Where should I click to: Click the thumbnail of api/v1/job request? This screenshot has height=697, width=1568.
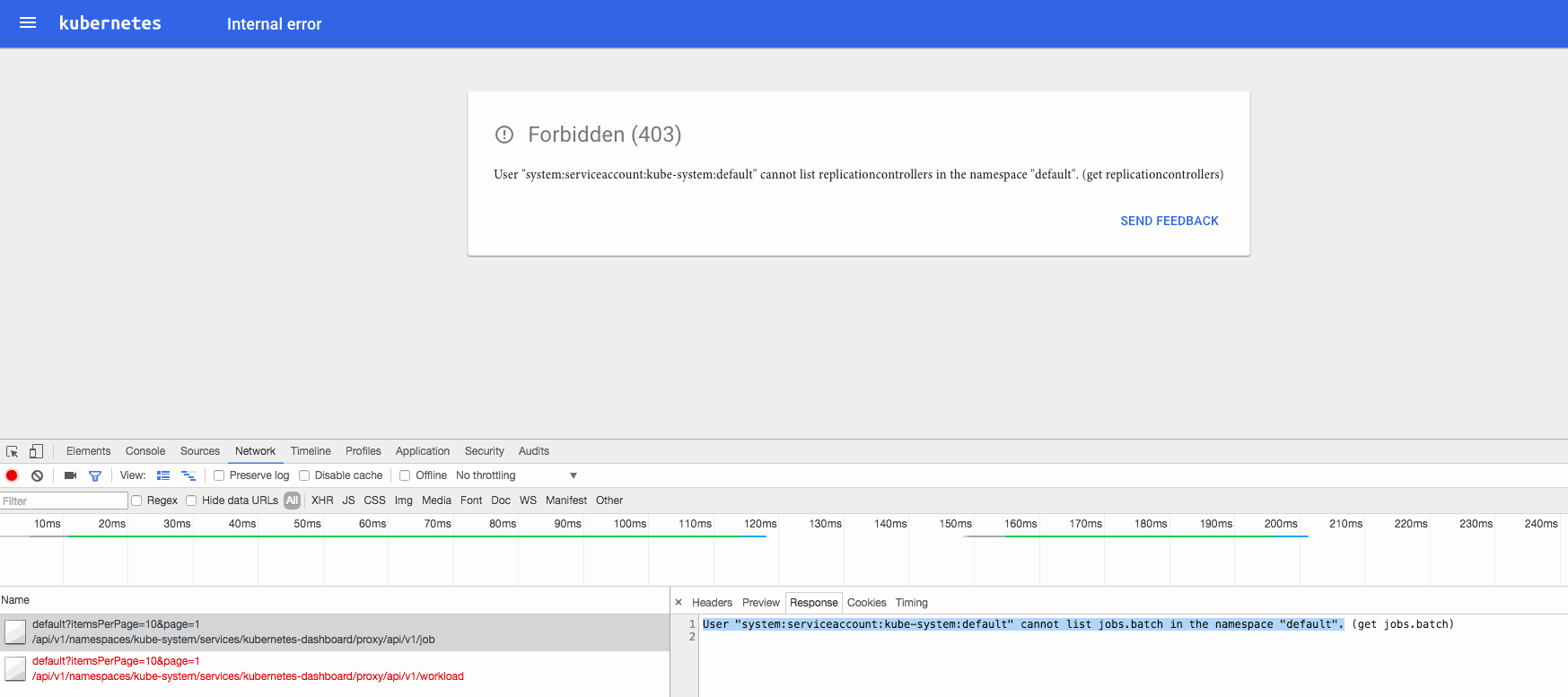15,632
